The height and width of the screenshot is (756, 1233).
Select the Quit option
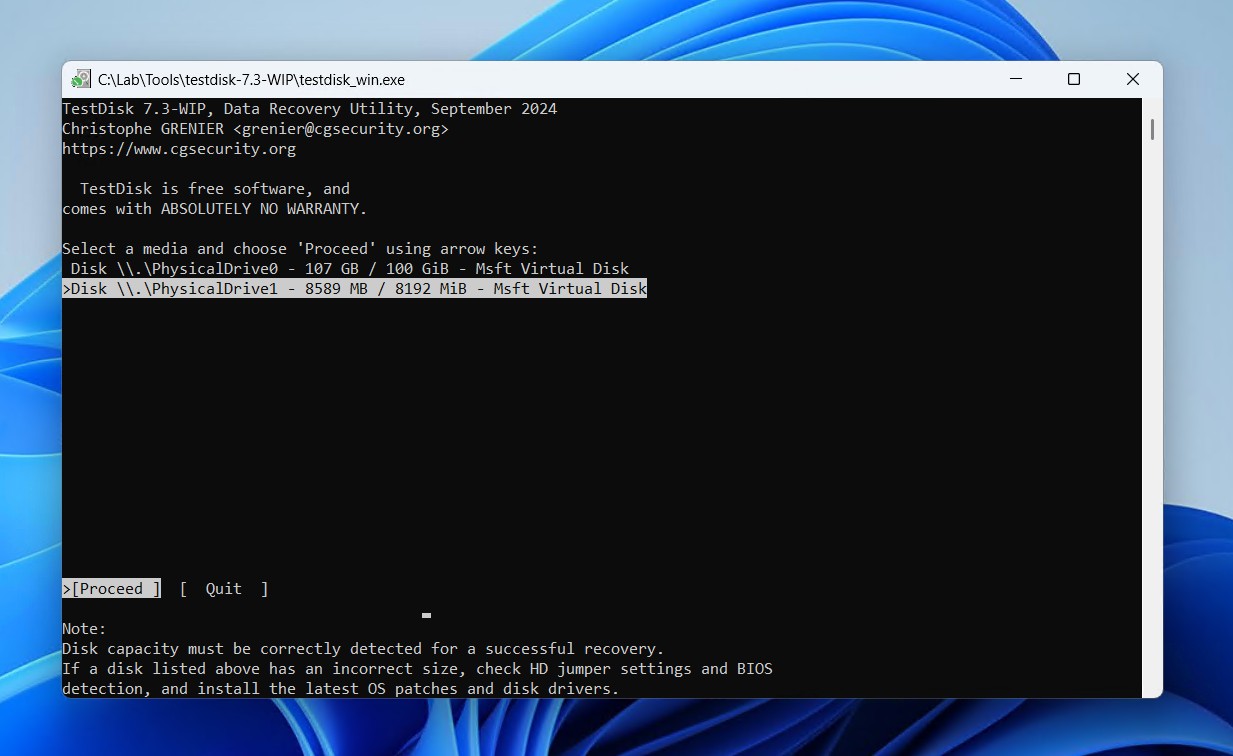point(222,588)
